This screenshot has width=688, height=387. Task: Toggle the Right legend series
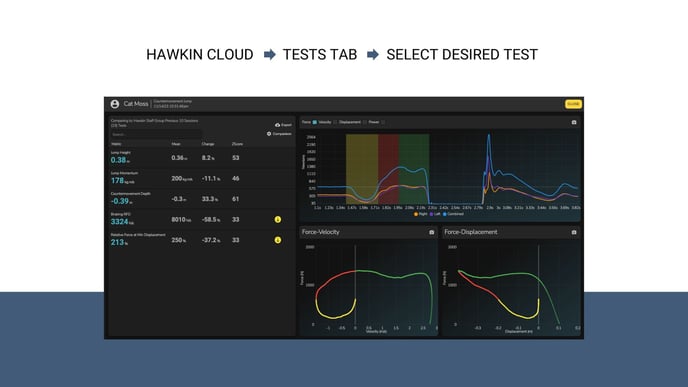[420, 214]
